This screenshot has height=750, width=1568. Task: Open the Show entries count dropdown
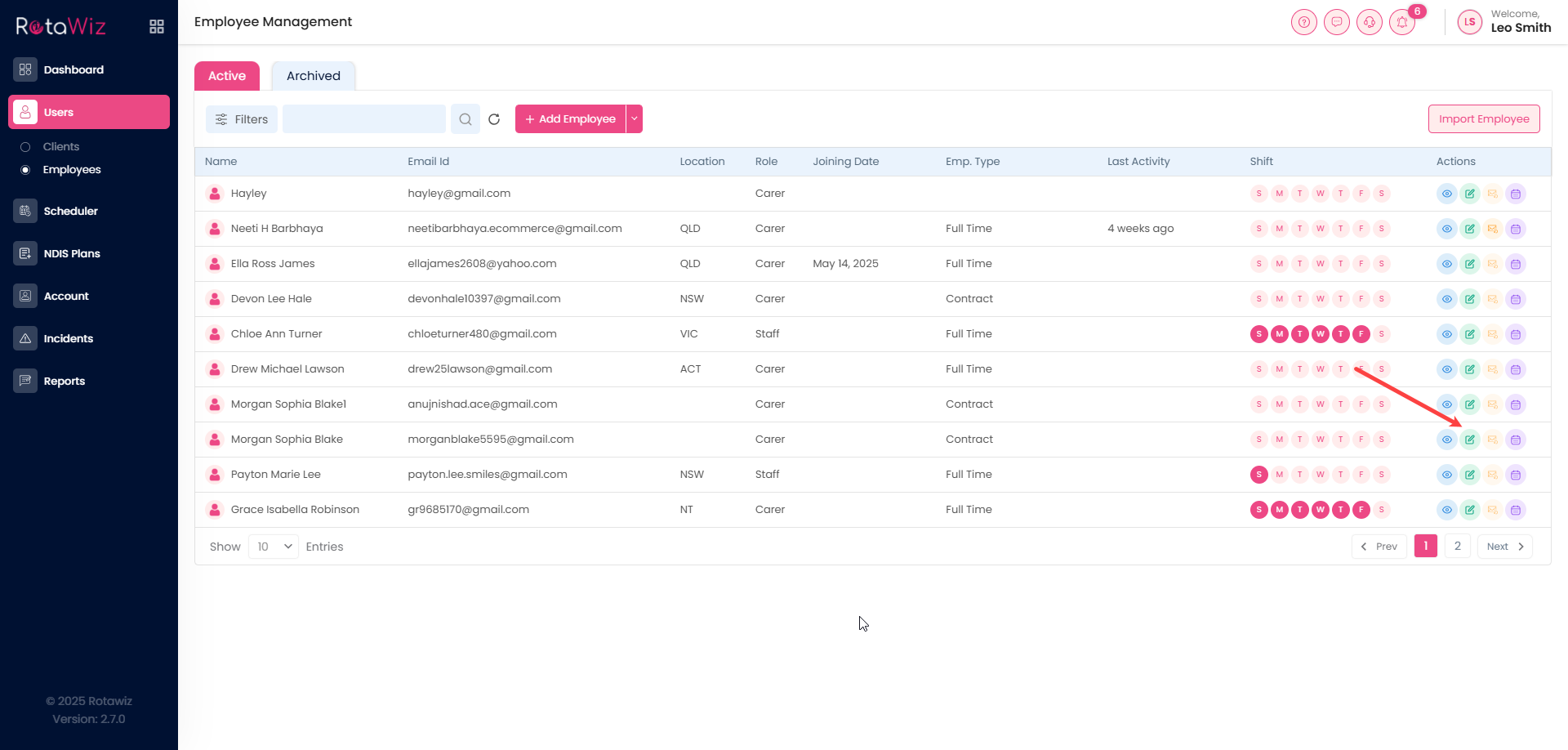pos(273,547)
